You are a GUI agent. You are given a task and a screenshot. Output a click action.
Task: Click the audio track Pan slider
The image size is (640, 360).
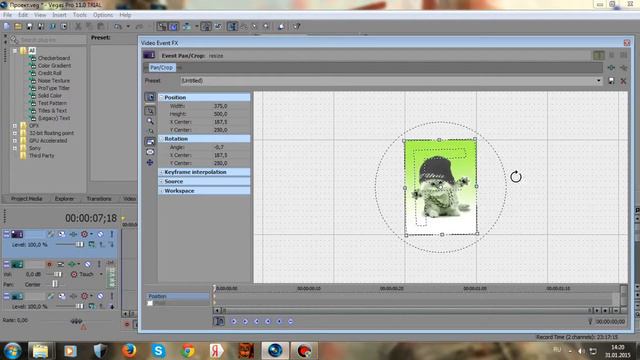tap(55, 284)
